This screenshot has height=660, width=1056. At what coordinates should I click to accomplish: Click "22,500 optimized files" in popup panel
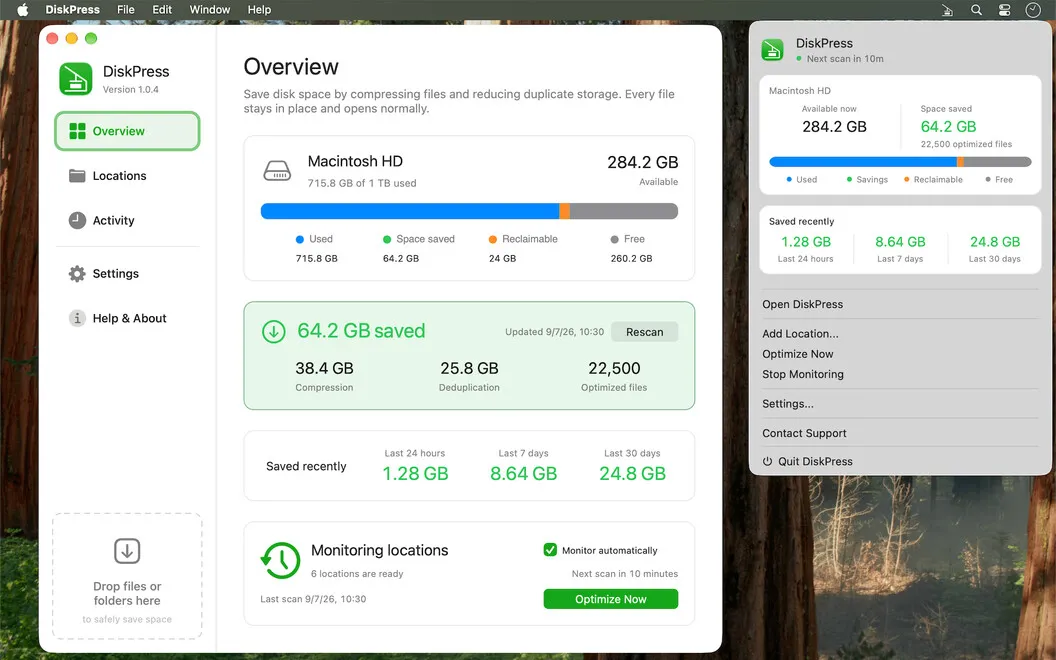966,144
